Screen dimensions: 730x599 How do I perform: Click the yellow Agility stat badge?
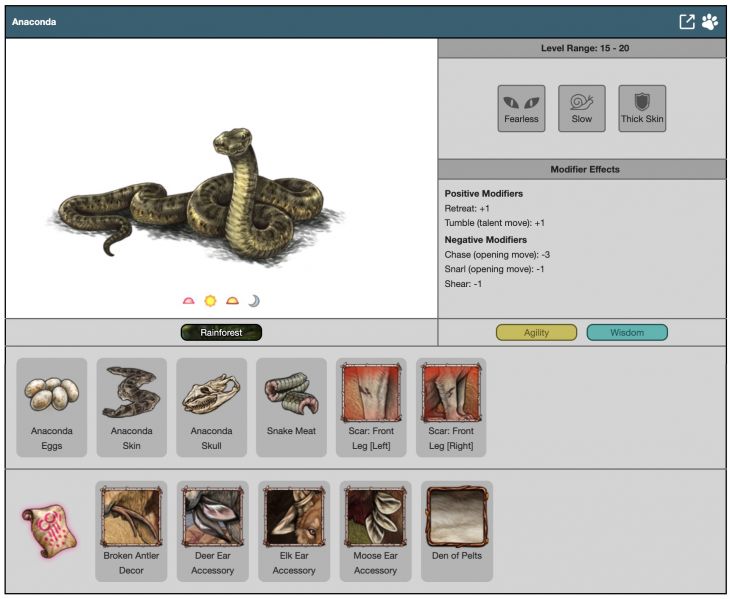pyautogui.click(x=536, y=333)
